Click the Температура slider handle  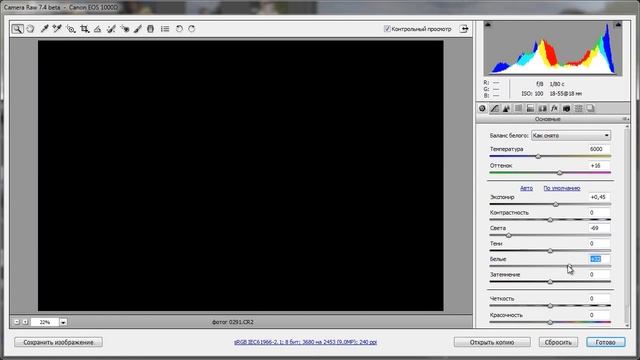(538, 156)
